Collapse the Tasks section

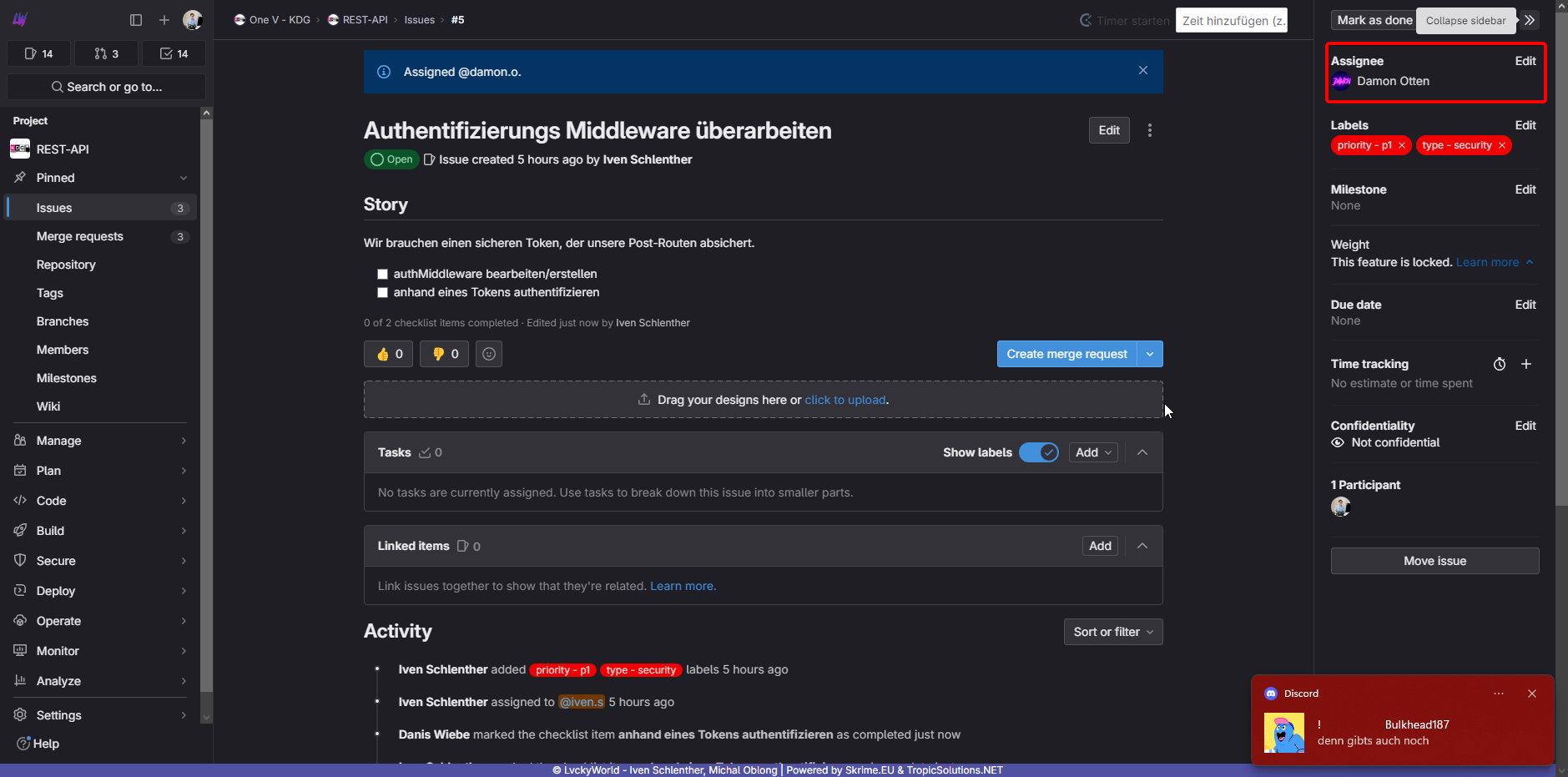1142,452
